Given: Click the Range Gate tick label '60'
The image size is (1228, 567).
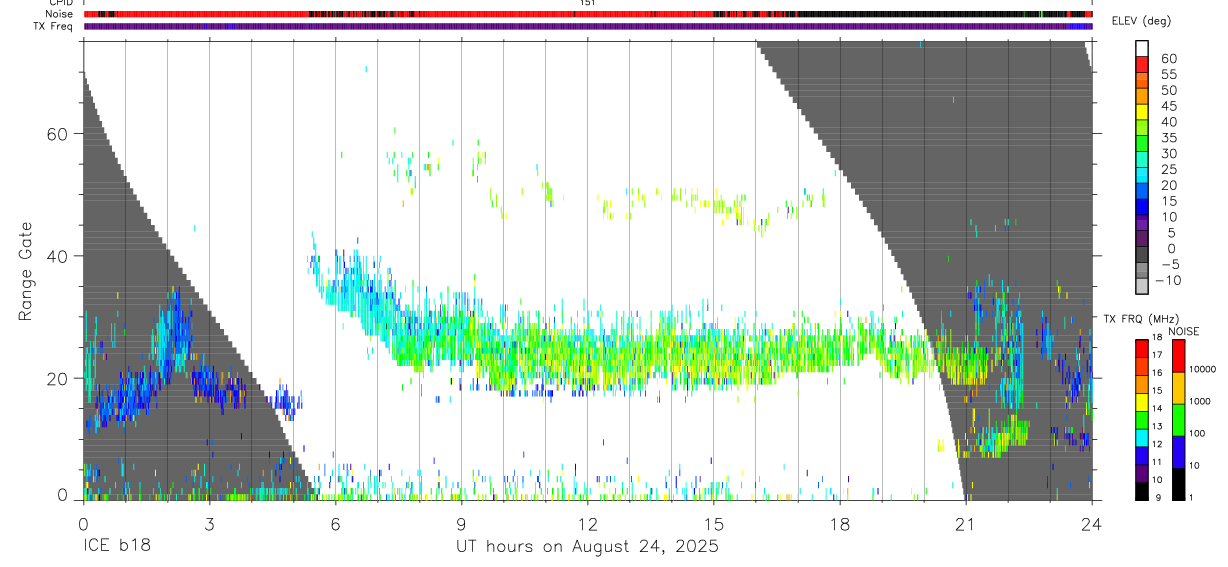Looking at the screenshot, I should tap(58, 134).
